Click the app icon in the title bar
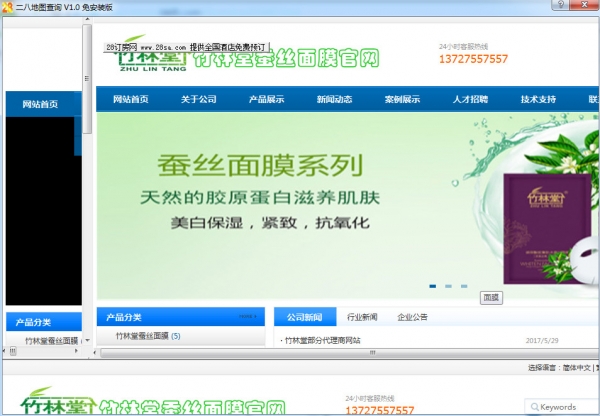This screenshot has height=416, width=600. [x=7, y=7]
